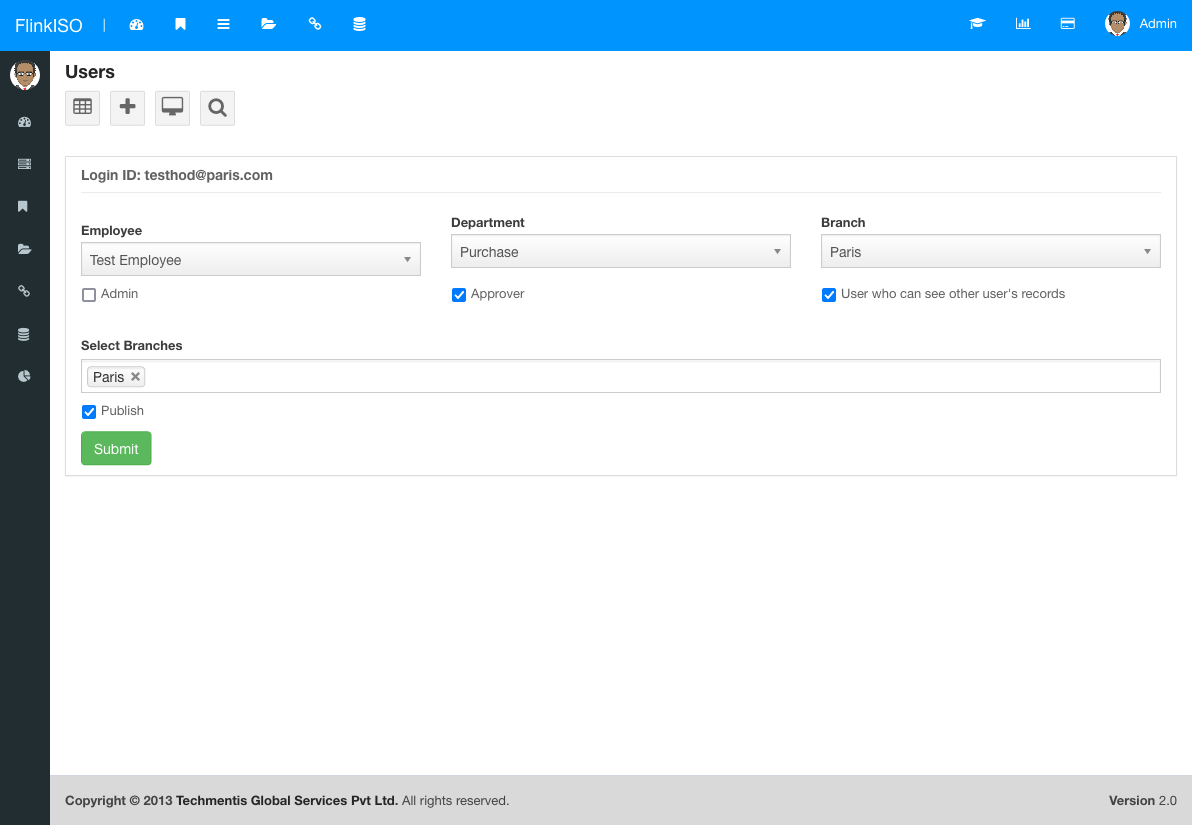The image size is (1192, 825).
Task: Click the Version 2.0 footer text
Action: point(1143,801)
